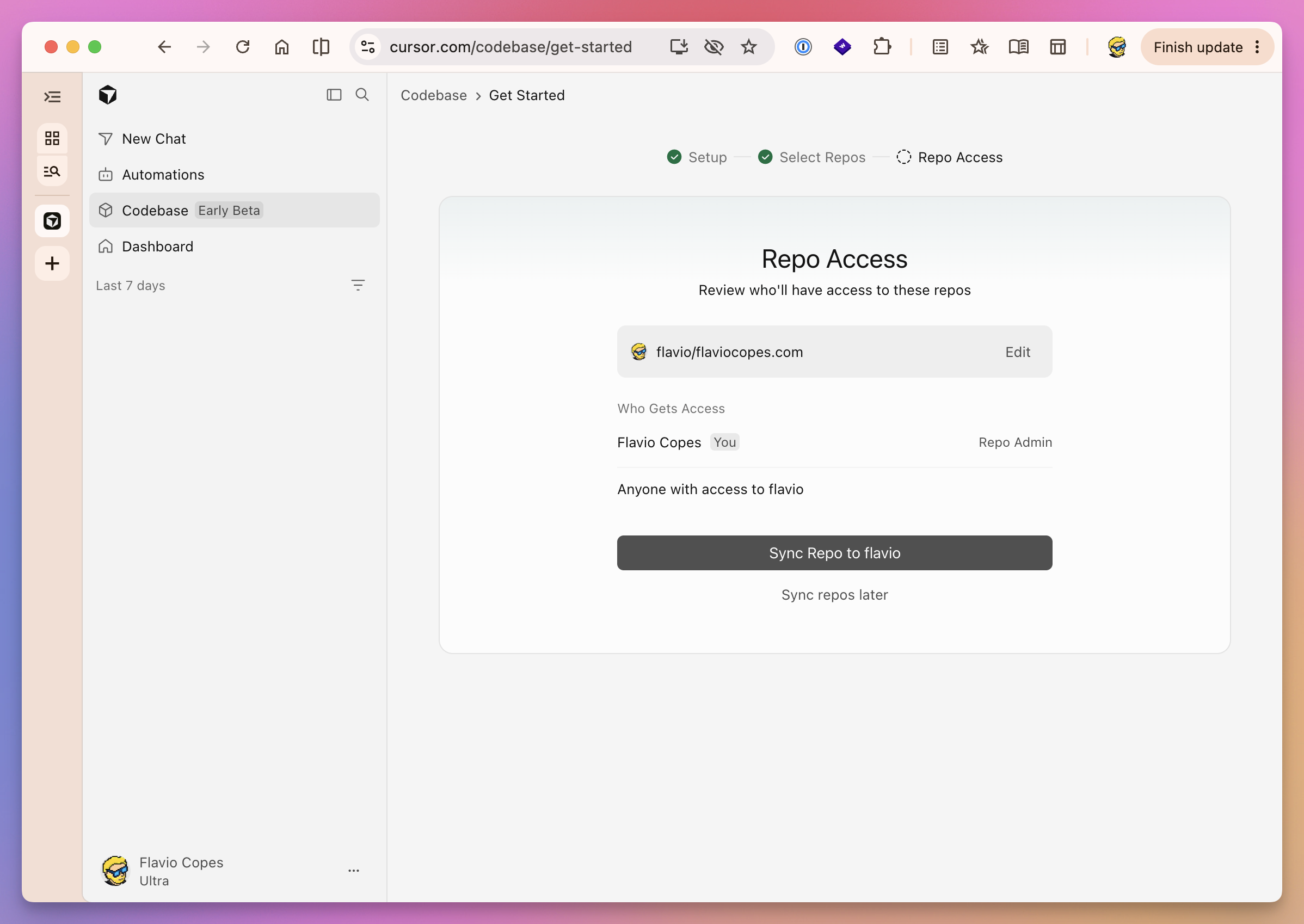Click Anyone with access to flavio

click(x=710, y=489)
